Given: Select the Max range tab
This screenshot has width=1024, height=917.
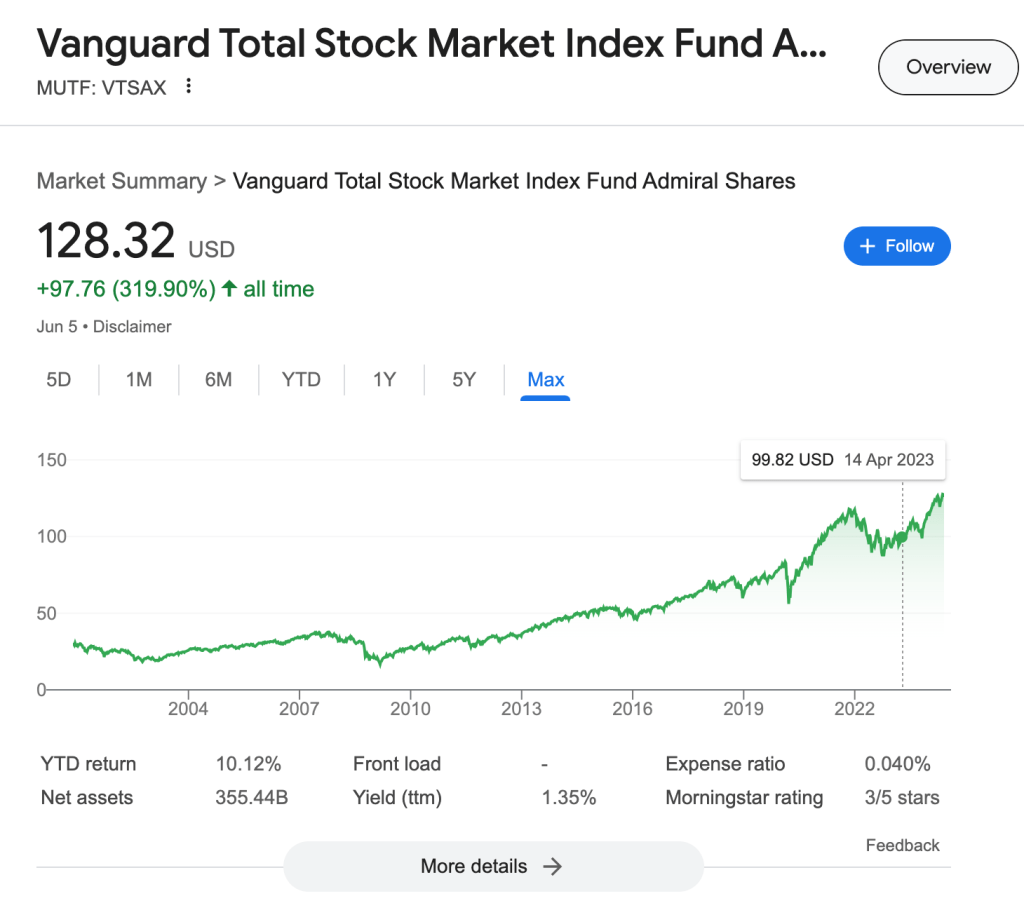Looking at the screenshot, I should [x=546, y=380].
